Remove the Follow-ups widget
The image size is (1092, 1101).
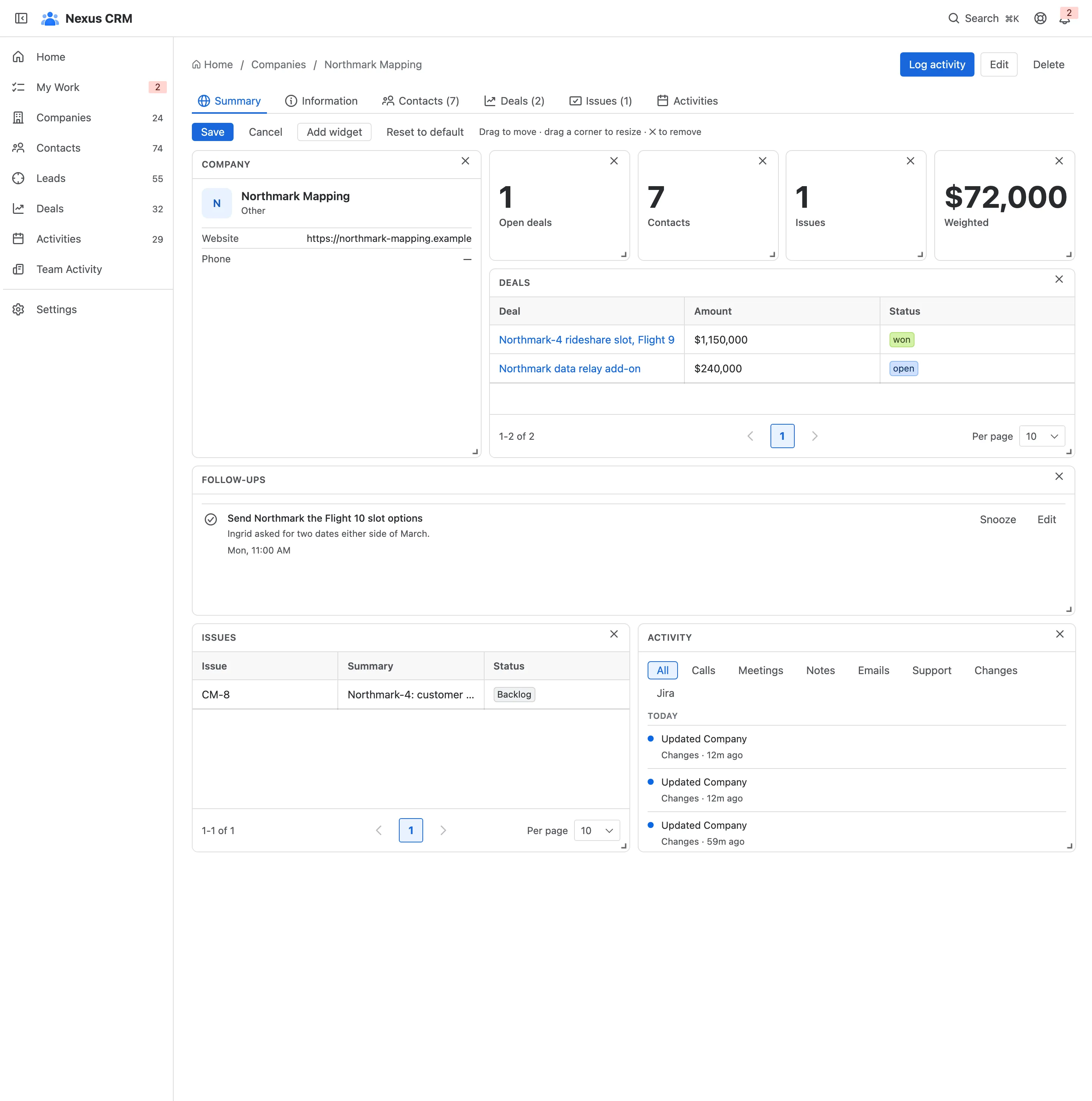[x=1059, y=477]
